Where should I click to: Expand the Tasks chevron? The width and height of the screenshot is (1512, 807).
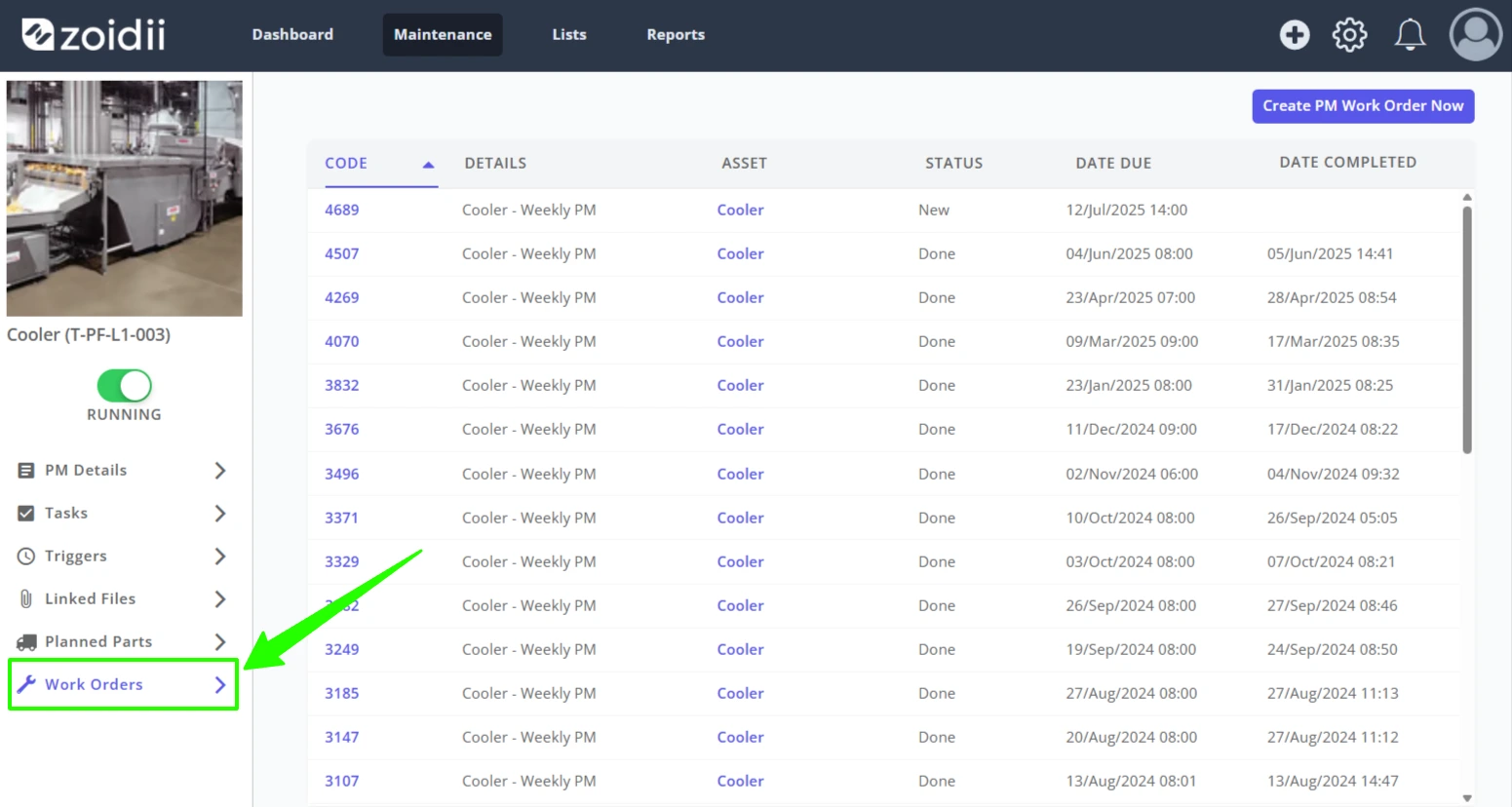(x=220, y=514)
